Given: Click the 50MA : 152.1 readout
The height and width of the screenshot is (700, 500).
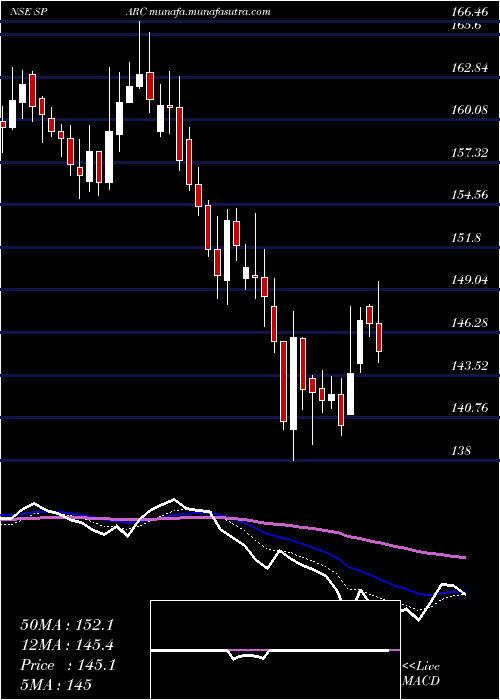Looking at the screenshot, I should click(x=67, y=625).
